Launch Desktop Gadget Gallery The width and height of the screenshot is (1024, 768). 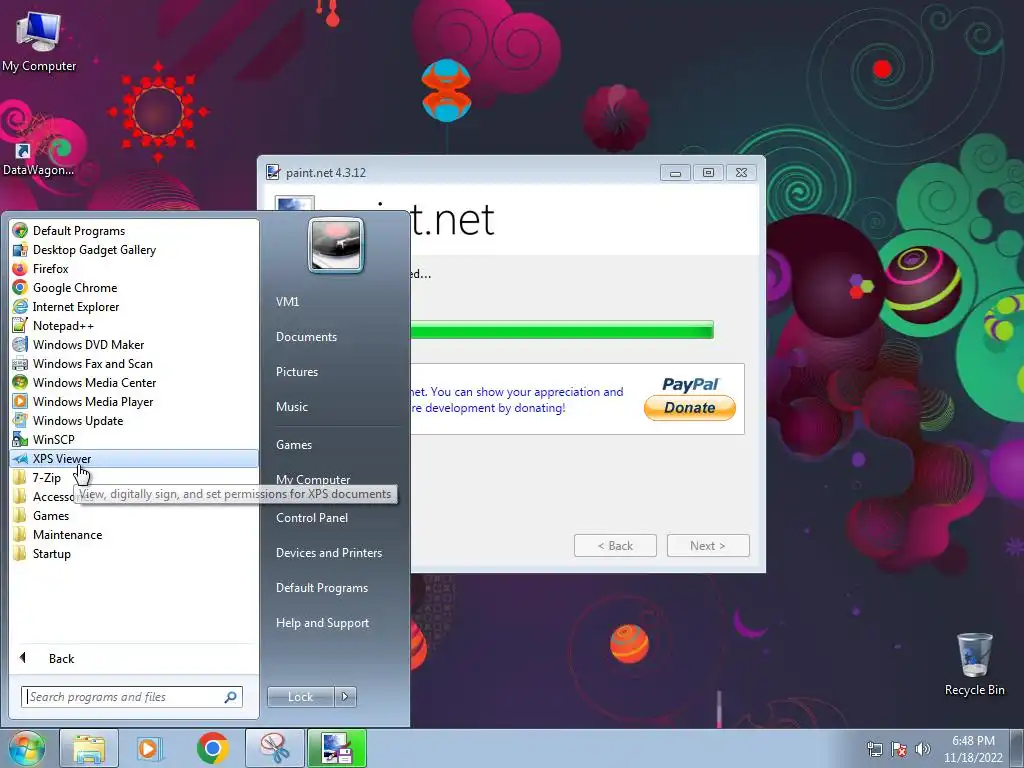(x=134, y=249)
